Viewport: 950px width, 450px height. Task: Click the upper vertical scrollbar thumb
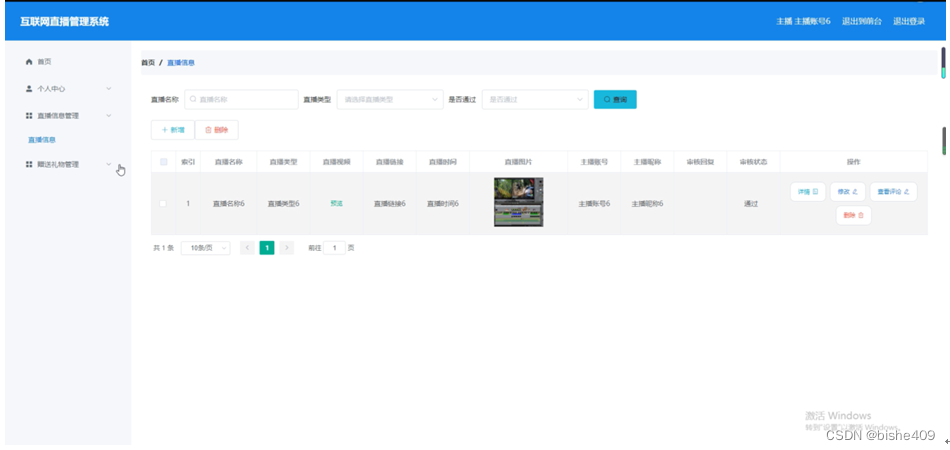[x=943, y=62]
